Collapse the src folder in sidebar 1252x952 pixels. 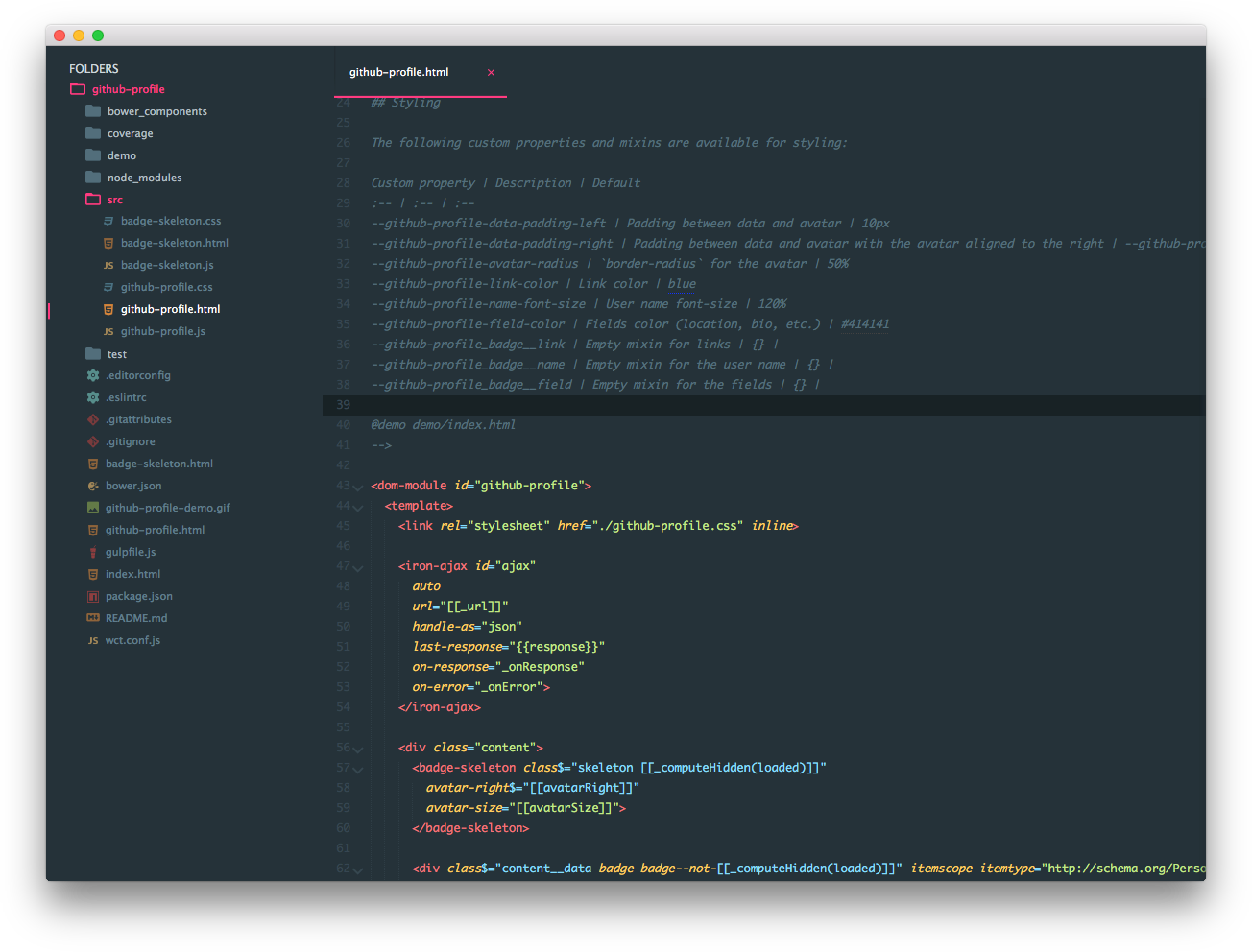coord(115,200)
